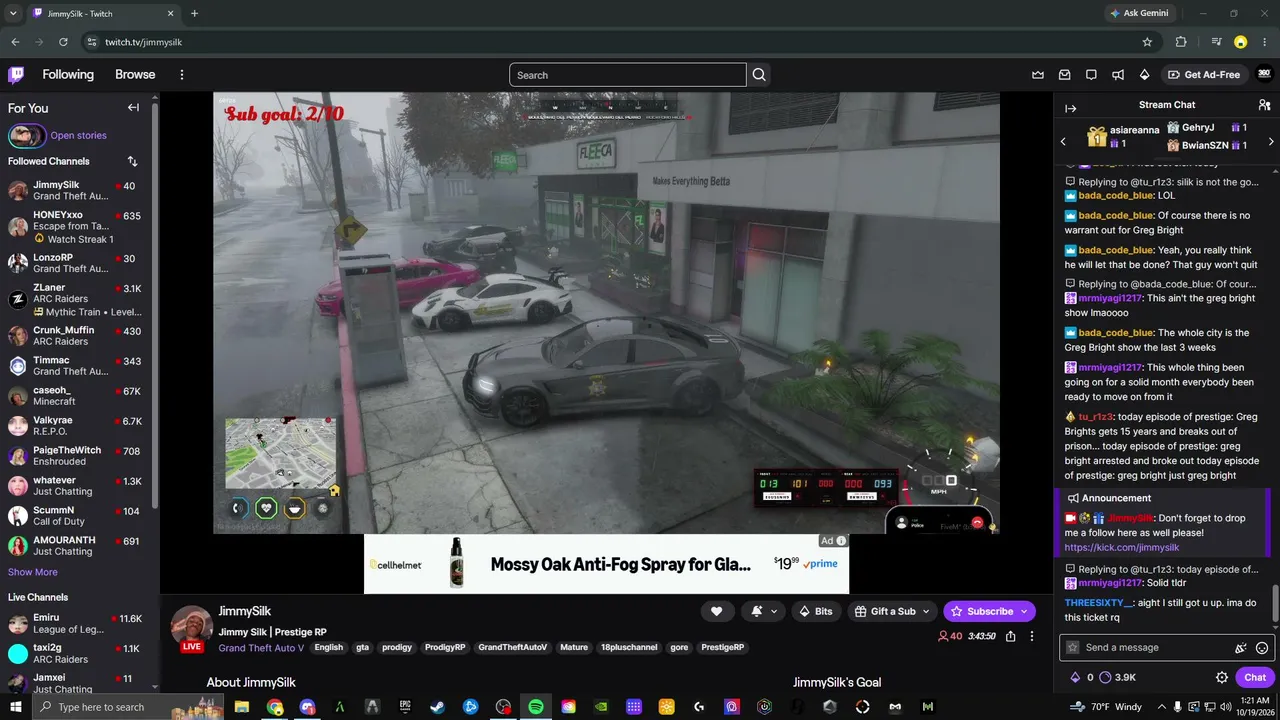Share the stream via share icon
Screen dimensions: 1280x720
pos(1011,636)
